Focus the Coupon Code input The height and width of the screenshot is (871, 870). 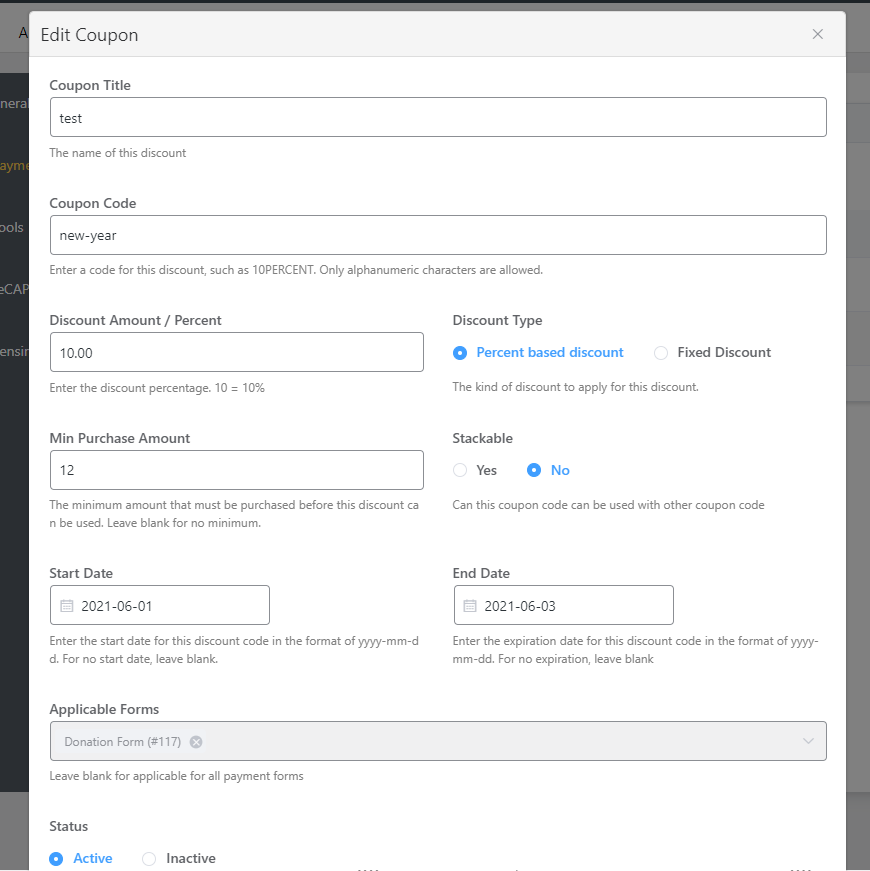pyautogui.click(x=437, y=235)
